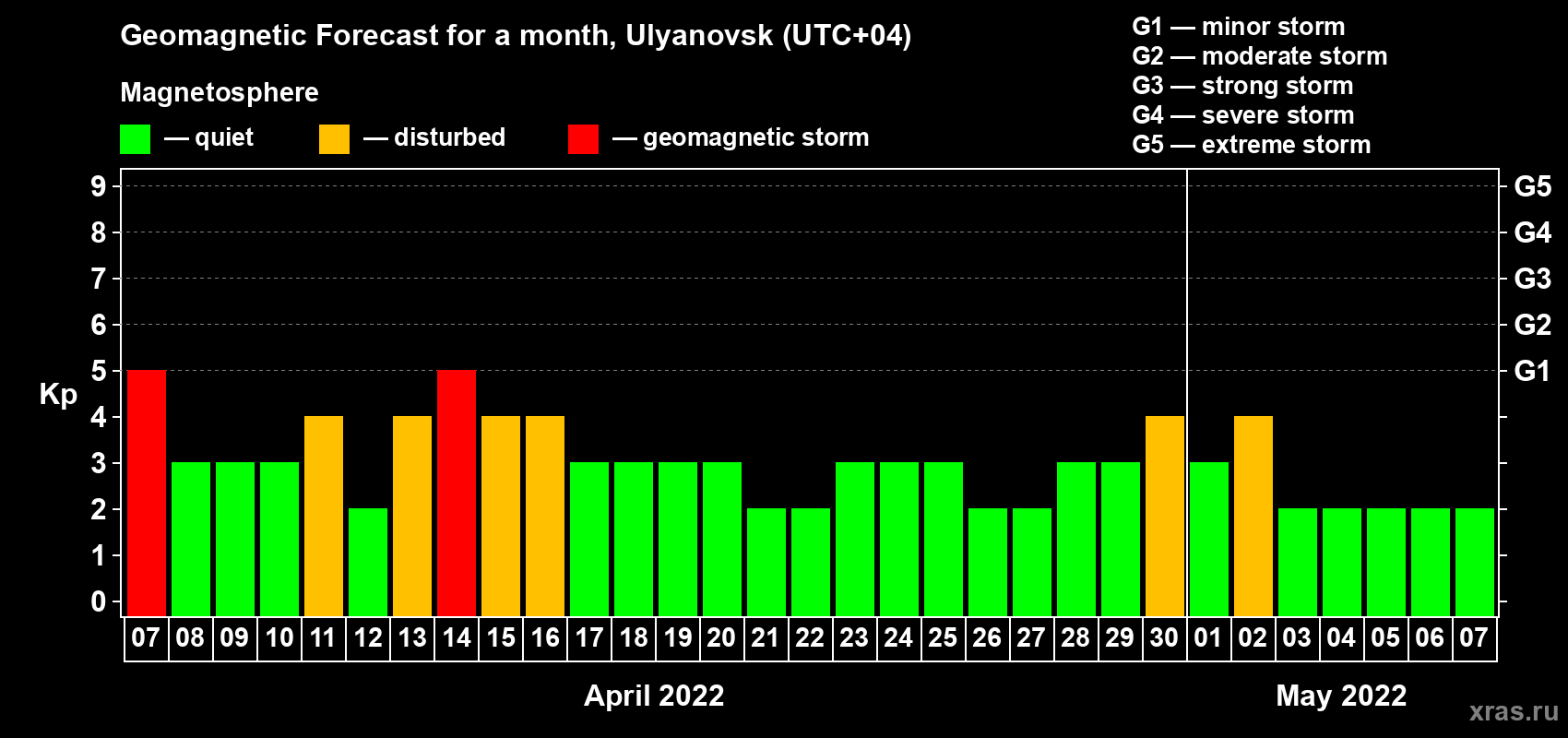1568x738 pixels.
Task: Click date cell 09 on the axis
Action: click(235, 638)
